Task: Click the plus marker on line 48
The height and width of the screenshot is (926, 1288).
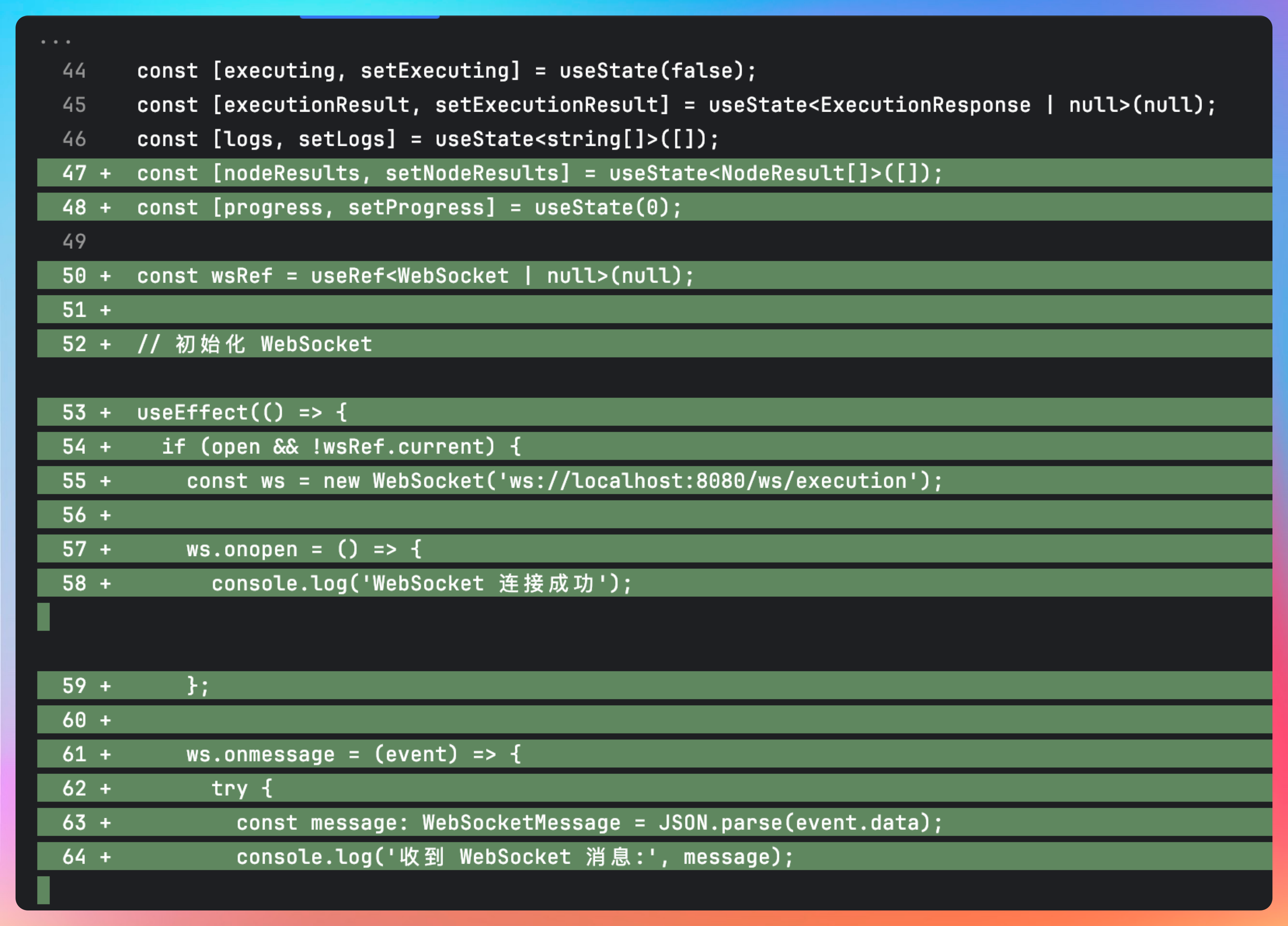Action: tap(105, 207)
